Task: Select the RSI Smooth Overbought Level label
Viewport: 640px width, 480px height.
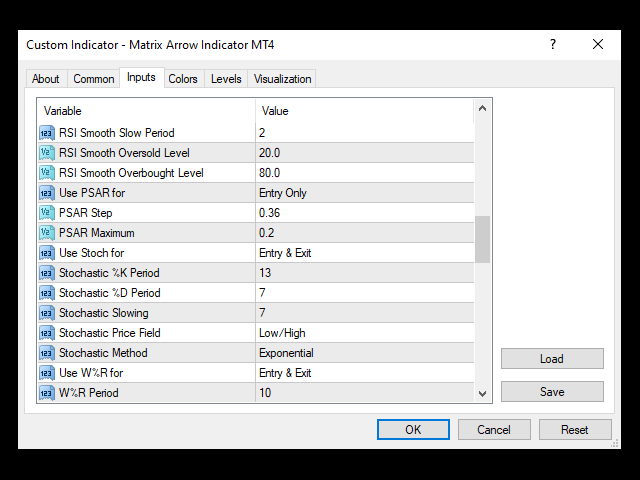Action: [131, 173]
